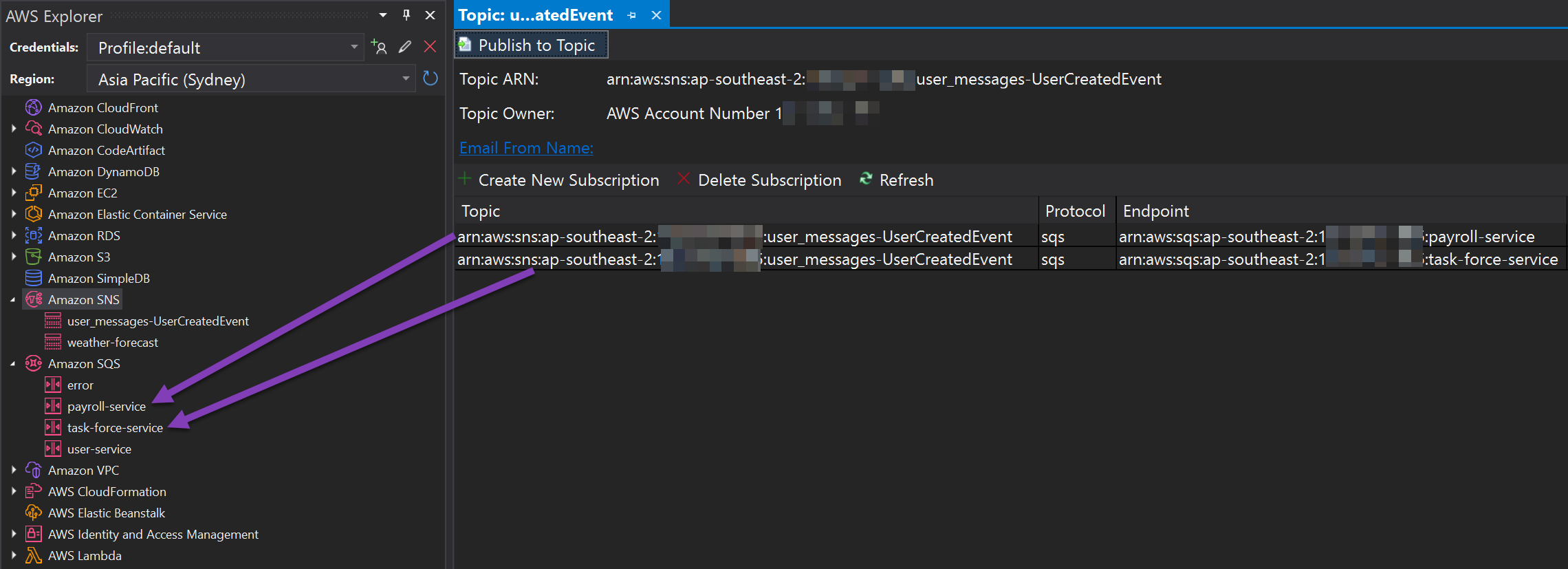Refresh the region with the circular arrow icon
The image size is (1568, 569).
[x=431, y=78]
